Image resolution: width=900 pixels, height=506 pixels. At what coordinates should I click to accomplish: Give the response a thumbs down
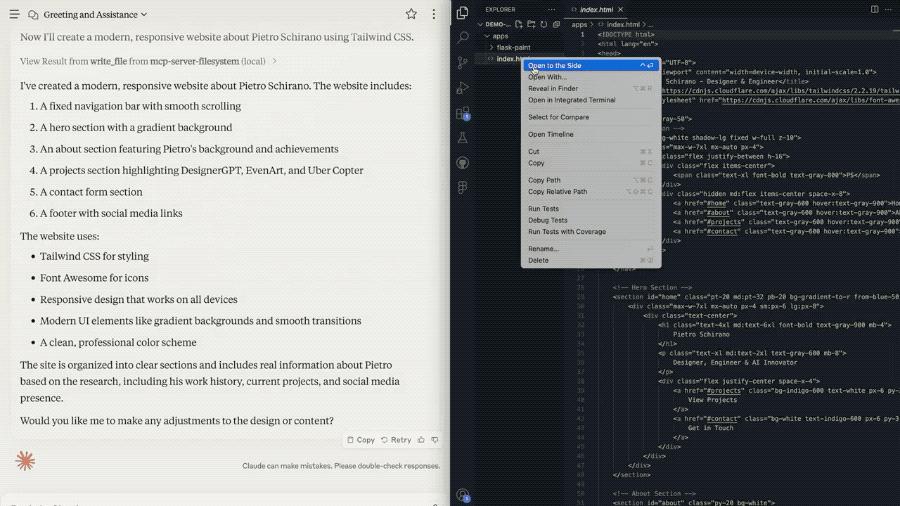point(435,440)
